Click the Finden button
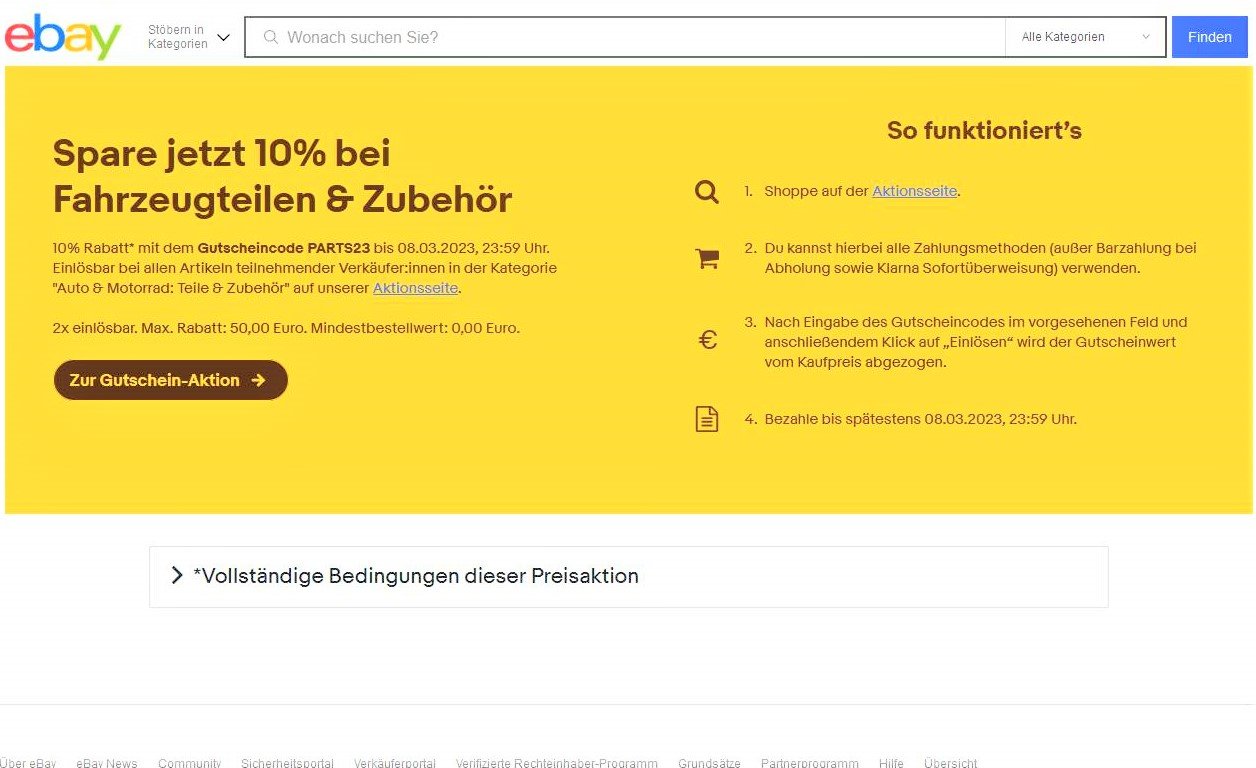Image resolution: width=1256 pixels, height=768 pixels. 1210,37
